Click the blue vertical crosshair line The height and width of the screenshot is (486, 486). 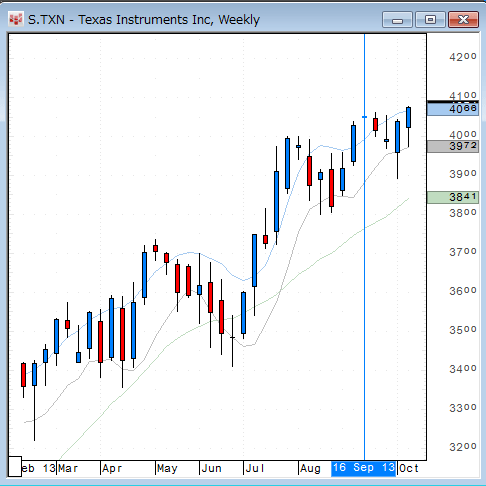pos(364,247)
